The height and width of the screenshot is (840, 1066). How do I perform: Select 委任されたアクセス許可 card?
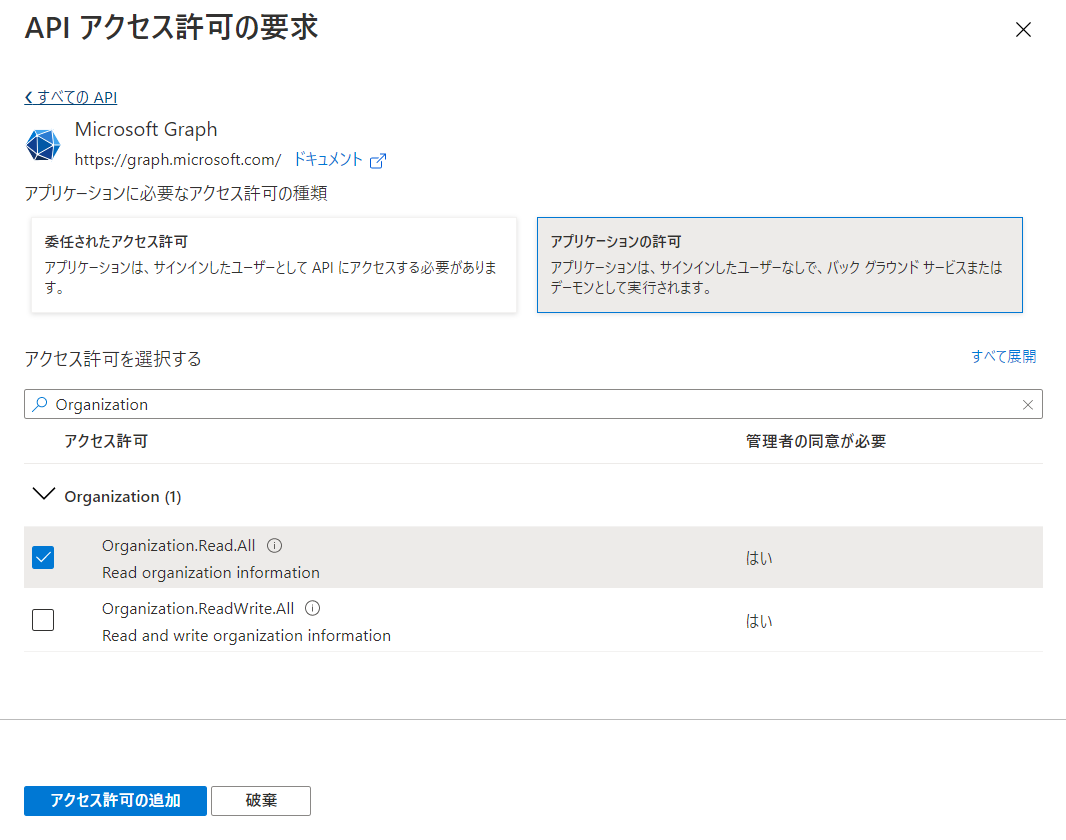click(273, 265)
